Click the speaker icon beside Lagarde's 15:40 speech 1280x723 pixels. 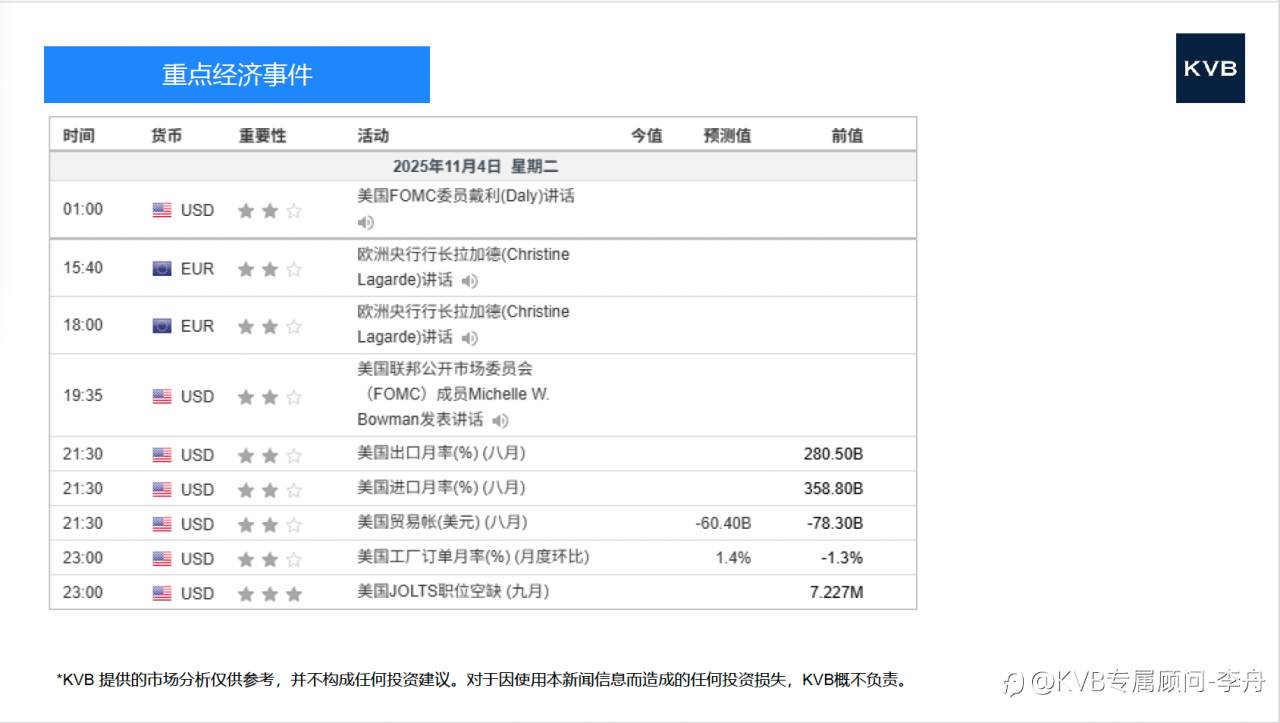click(x=468, y=280)
